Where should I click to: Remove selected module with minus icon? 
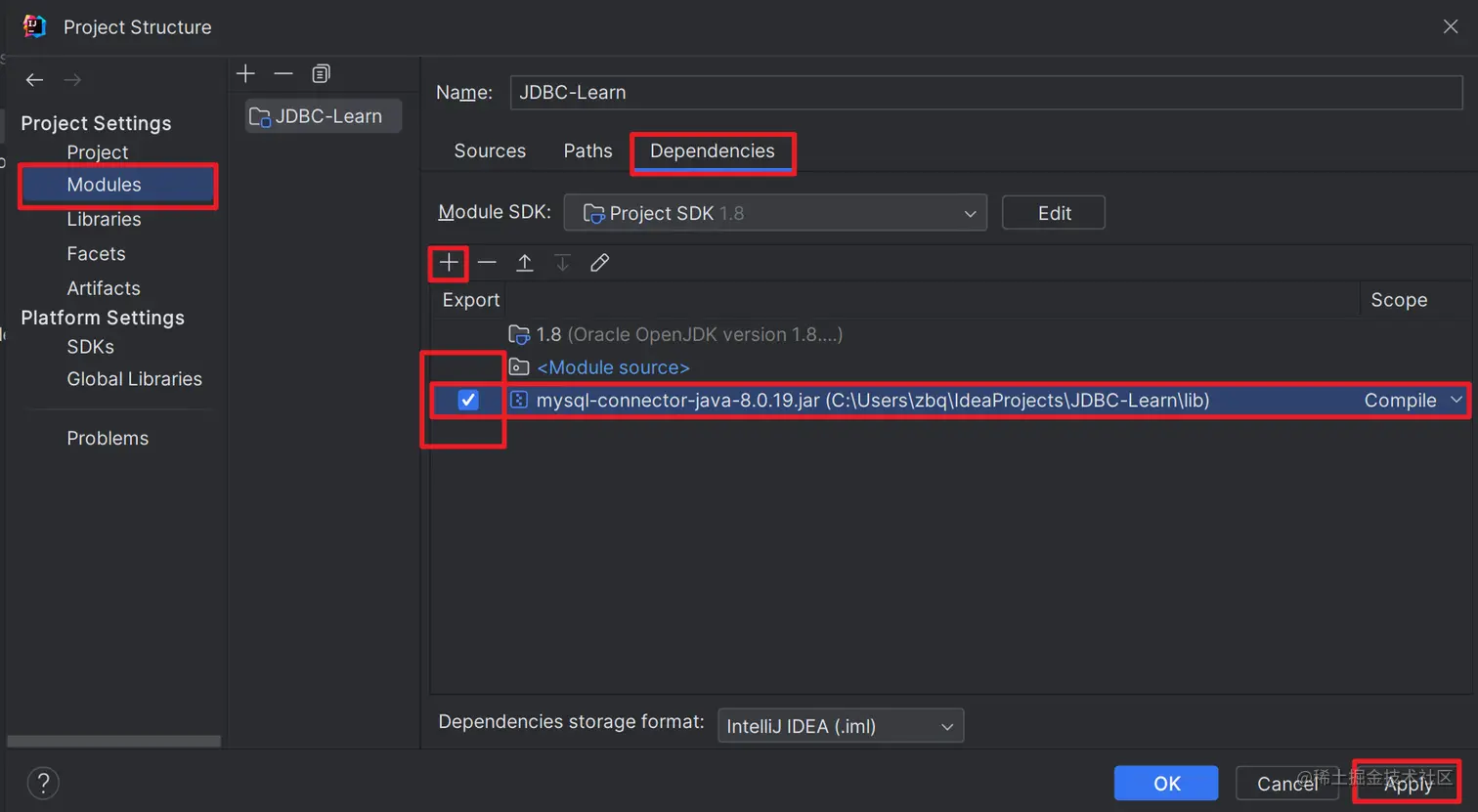click(x=283, y=73)
